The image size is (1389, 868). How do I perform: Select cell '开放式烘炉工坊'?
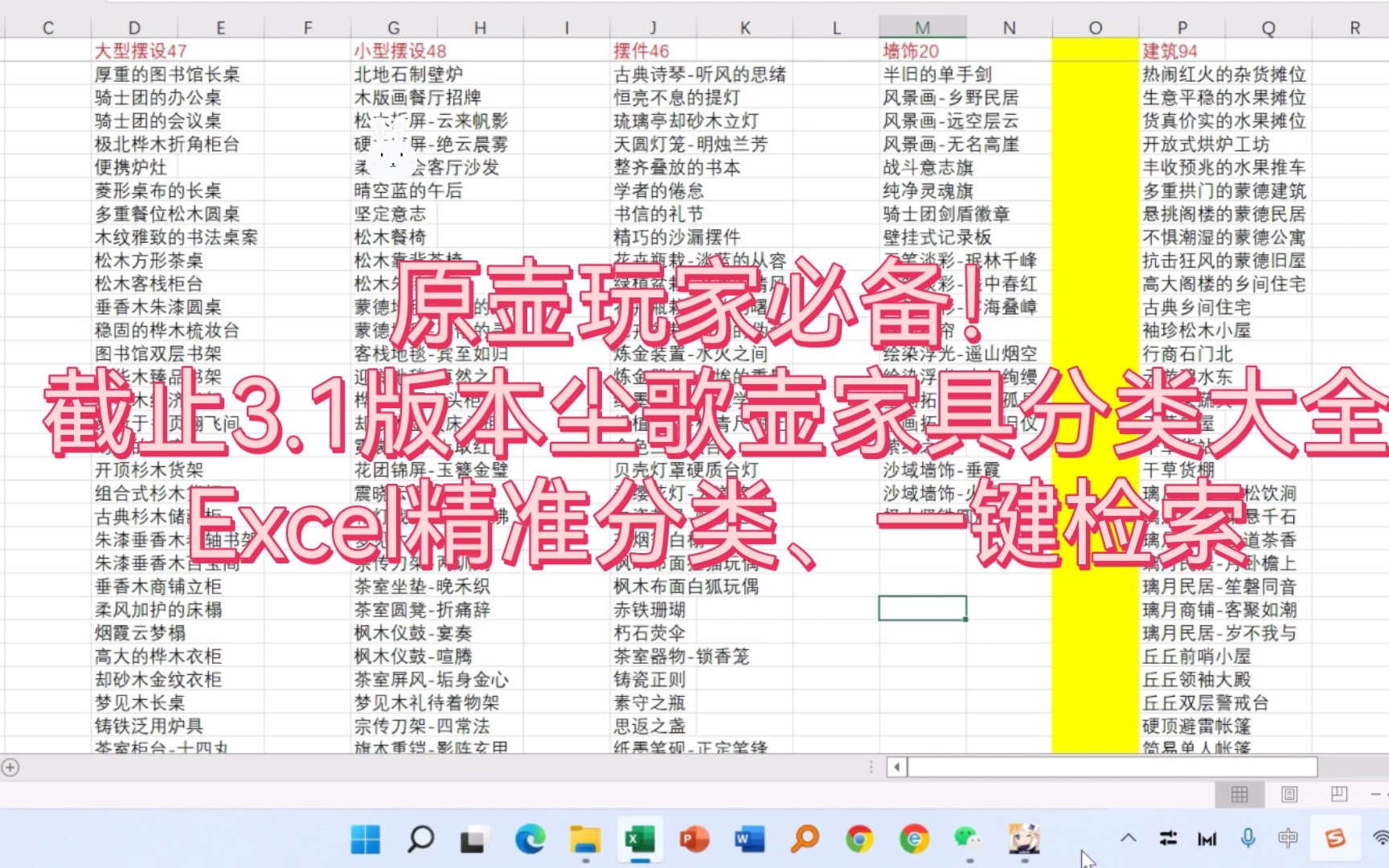pos(1206,144)
